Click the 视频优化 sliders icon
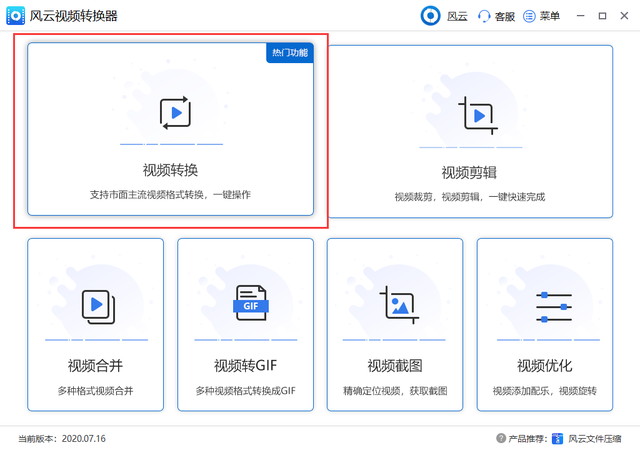 point(546,306)
